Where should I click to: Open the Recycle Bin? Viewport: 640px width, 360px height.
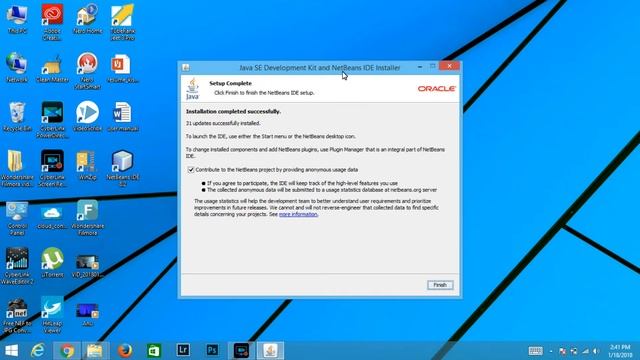pos(17,117)
